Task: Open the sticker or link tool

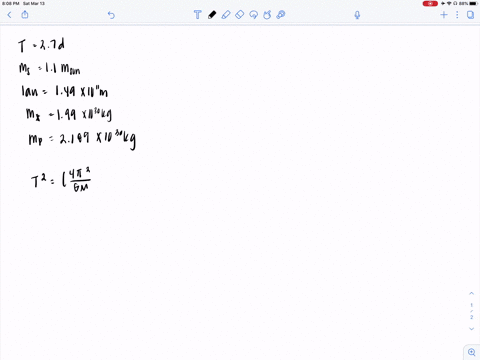Action: (x=281, y=15)
